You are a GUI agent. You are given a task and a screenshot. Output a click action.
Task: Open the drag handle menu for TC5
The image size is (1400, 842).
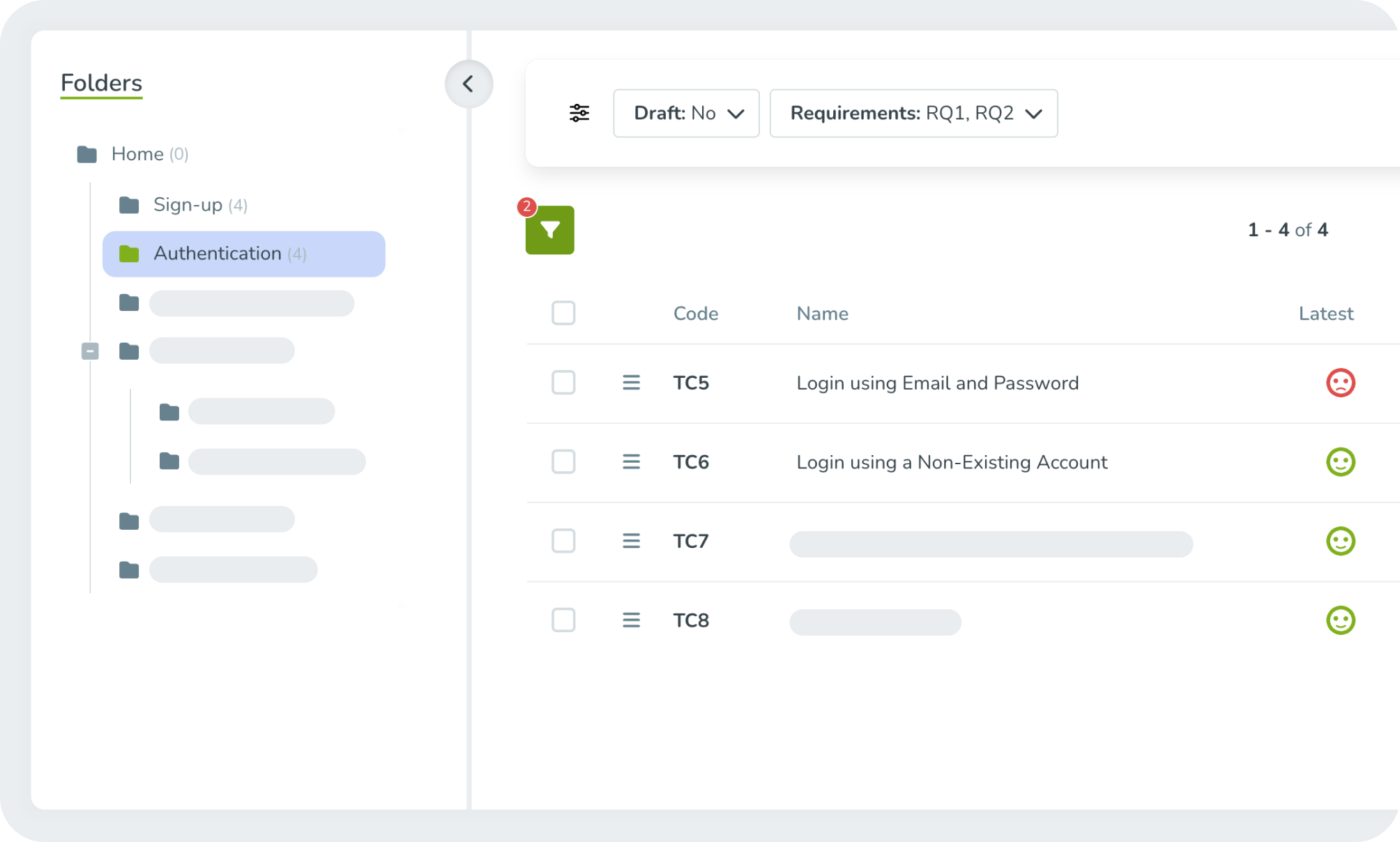click(x=631, y=382)
